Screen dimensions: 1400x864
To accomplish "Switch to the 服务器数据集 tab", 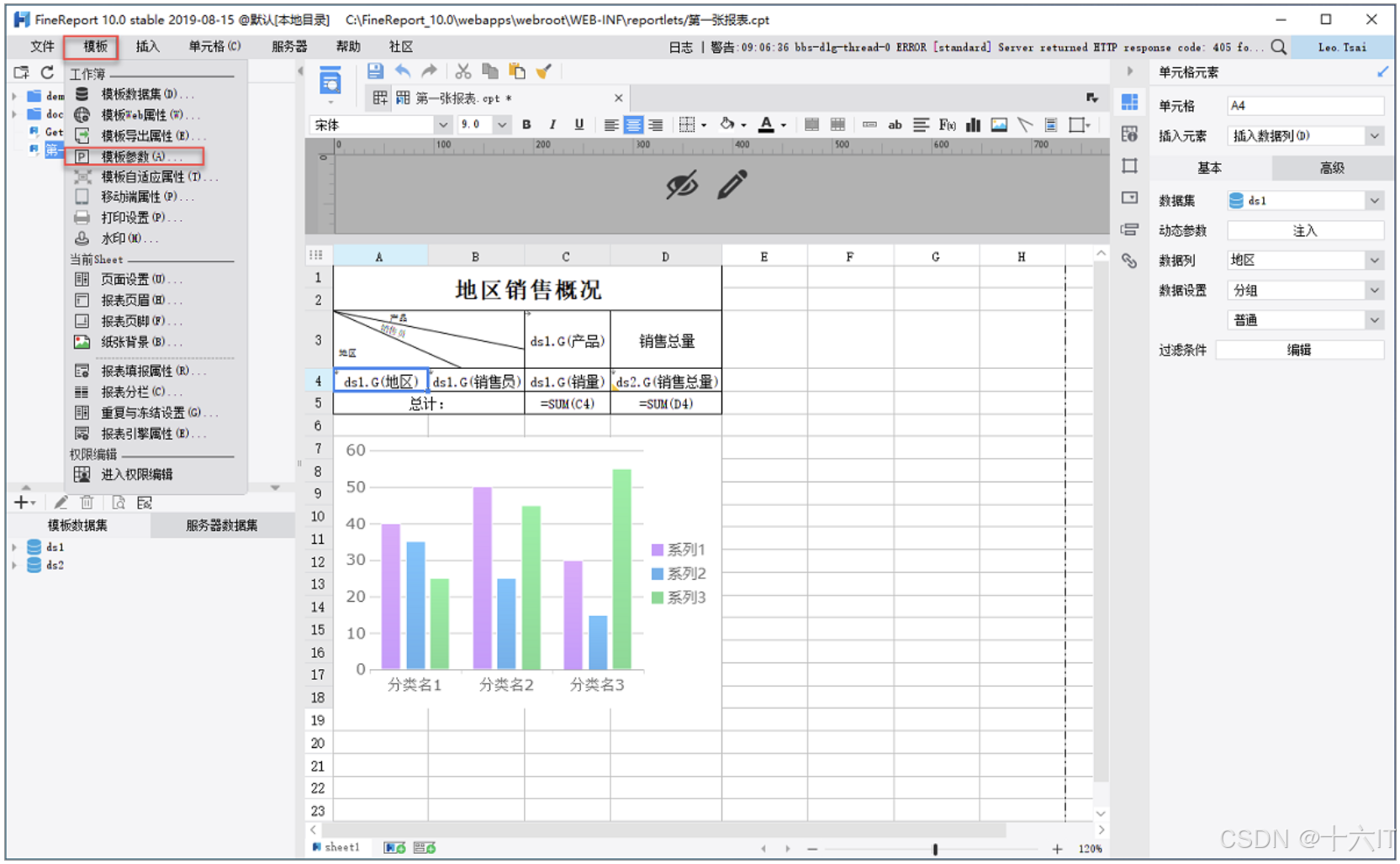I will (222, 525).
